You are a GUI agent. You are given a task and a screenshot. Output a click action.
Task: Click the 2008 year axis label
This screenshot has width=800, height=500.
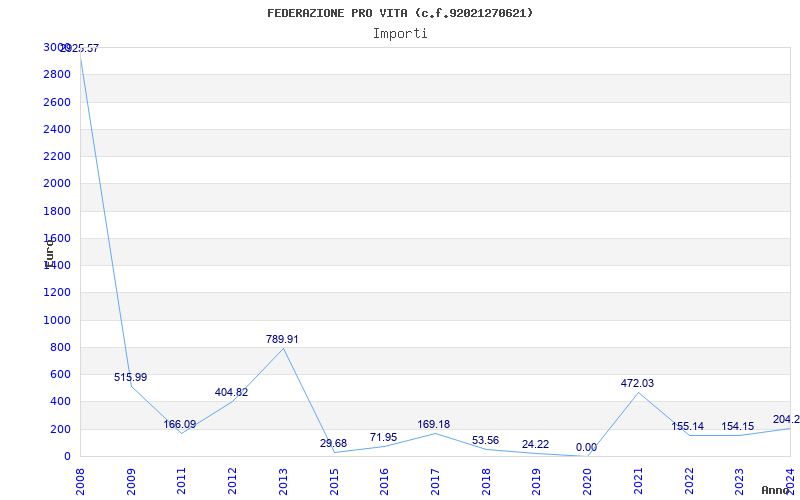(80, 481)
